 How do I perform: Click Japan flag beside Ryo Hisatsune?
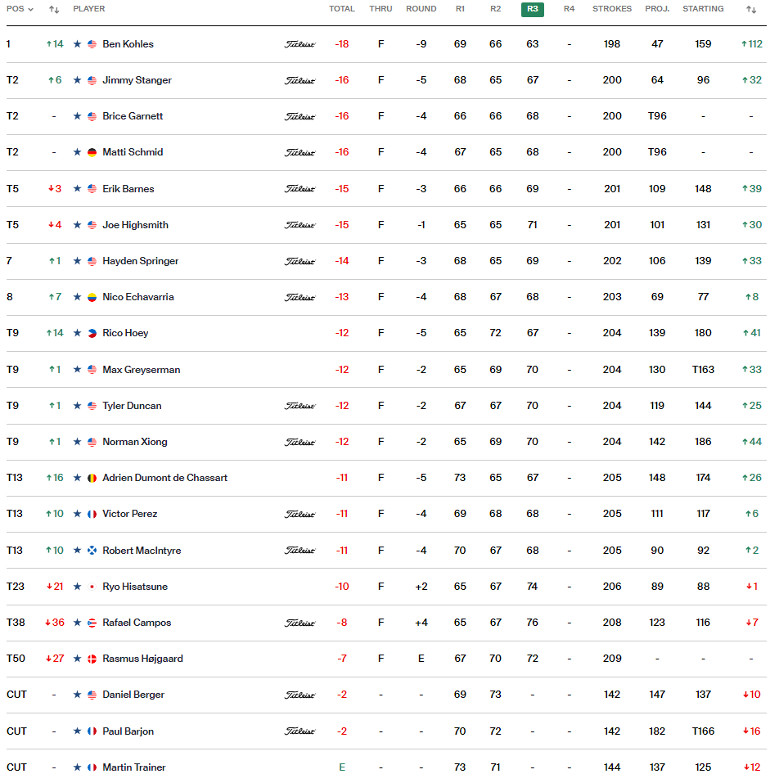point(92,587)
